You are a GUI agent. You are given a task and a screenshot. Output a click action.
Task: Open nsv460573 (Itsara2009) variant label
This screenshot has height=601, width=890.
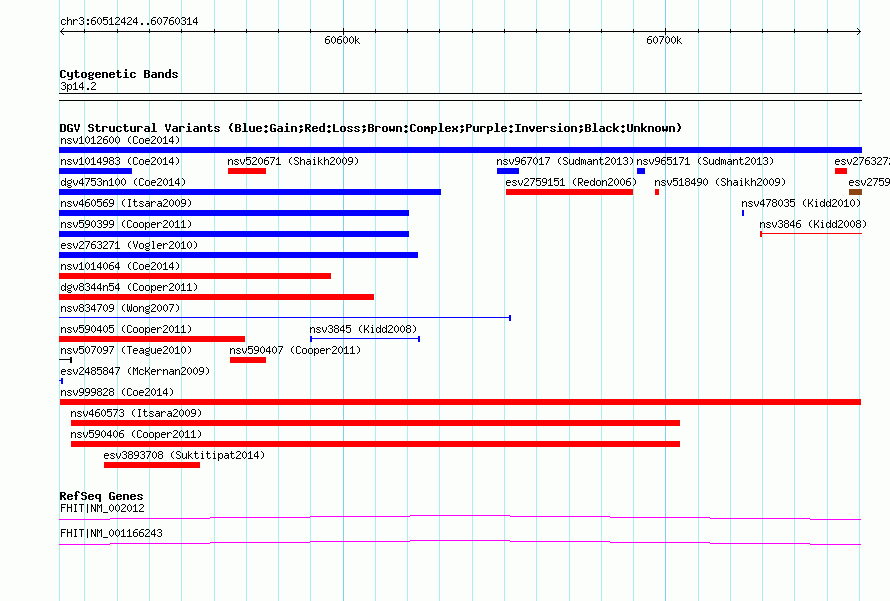pyautogui.click(x=136, y=413)
